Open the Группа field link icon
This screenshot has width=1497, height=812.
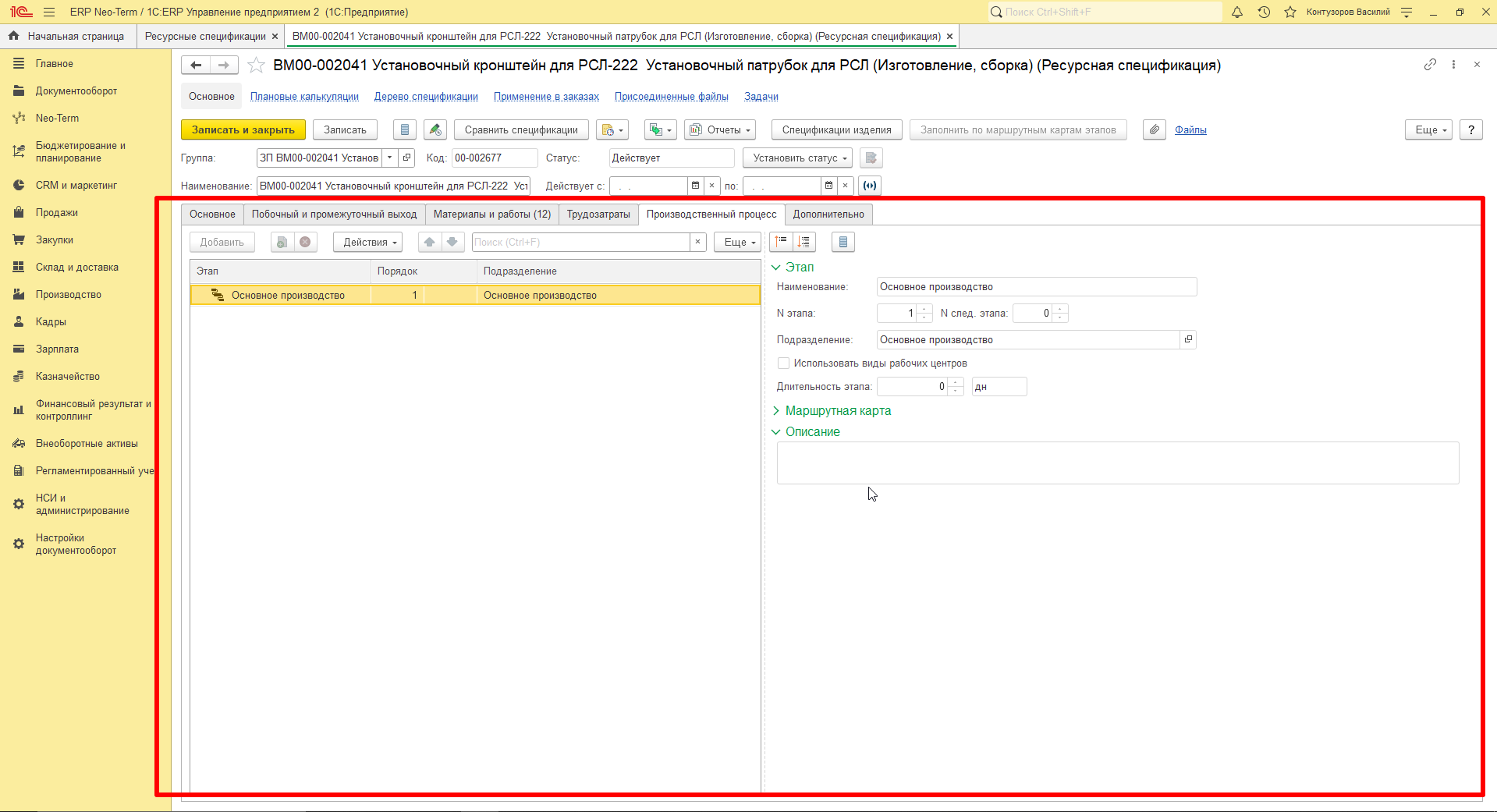406,158
